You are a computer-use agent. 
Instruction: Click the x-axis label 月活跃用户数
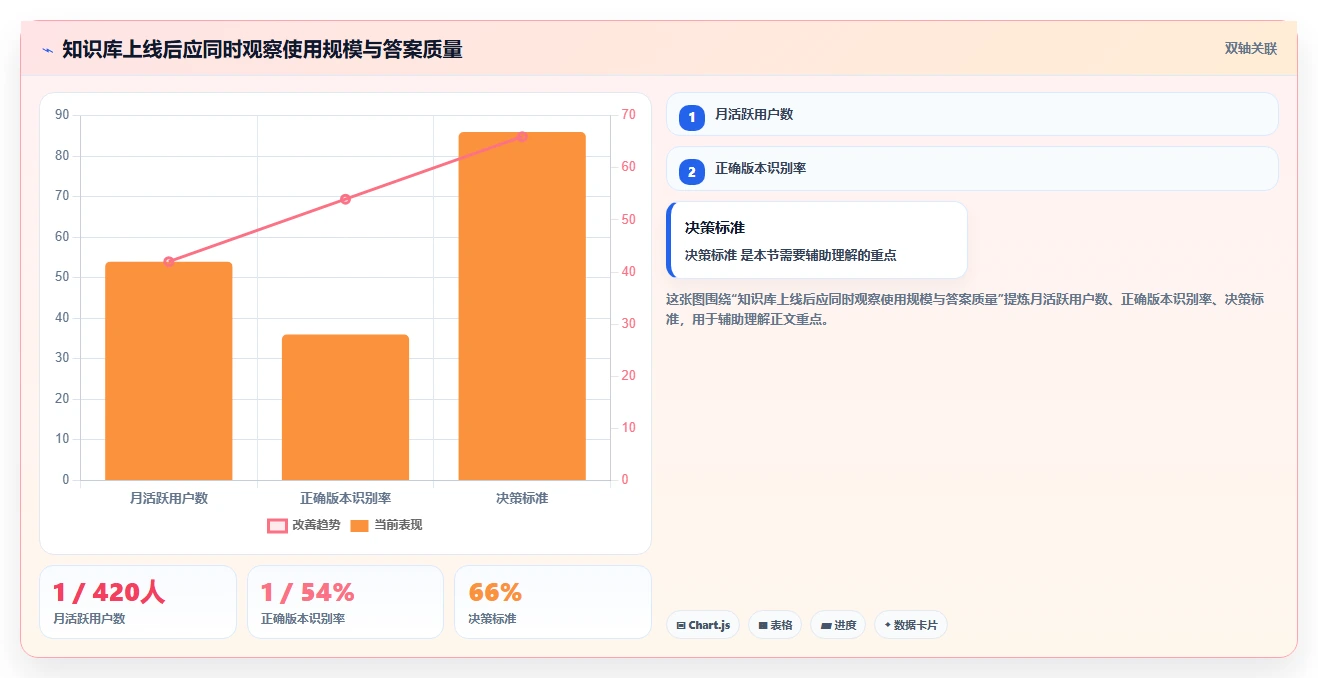tap(169, 498)
